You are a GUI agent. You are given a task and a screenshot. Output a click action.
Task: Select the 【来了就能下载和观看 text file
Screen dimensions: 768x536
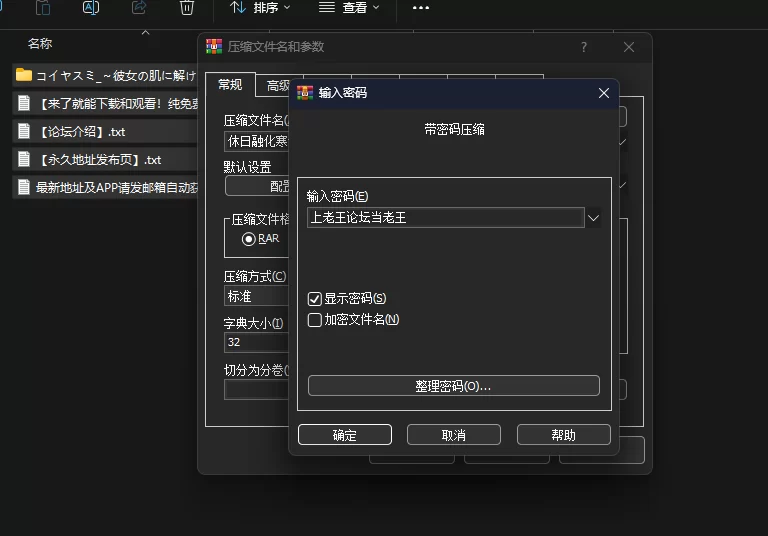(105, 103)
